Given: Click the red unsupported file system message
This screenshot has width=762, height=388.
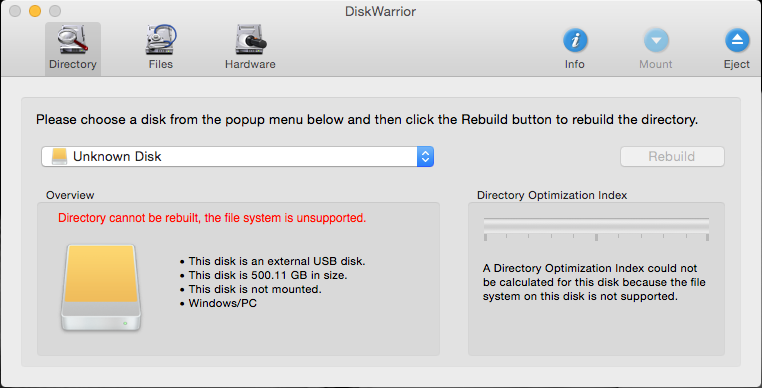Looking at the screenshot, I should pos(212,218).
